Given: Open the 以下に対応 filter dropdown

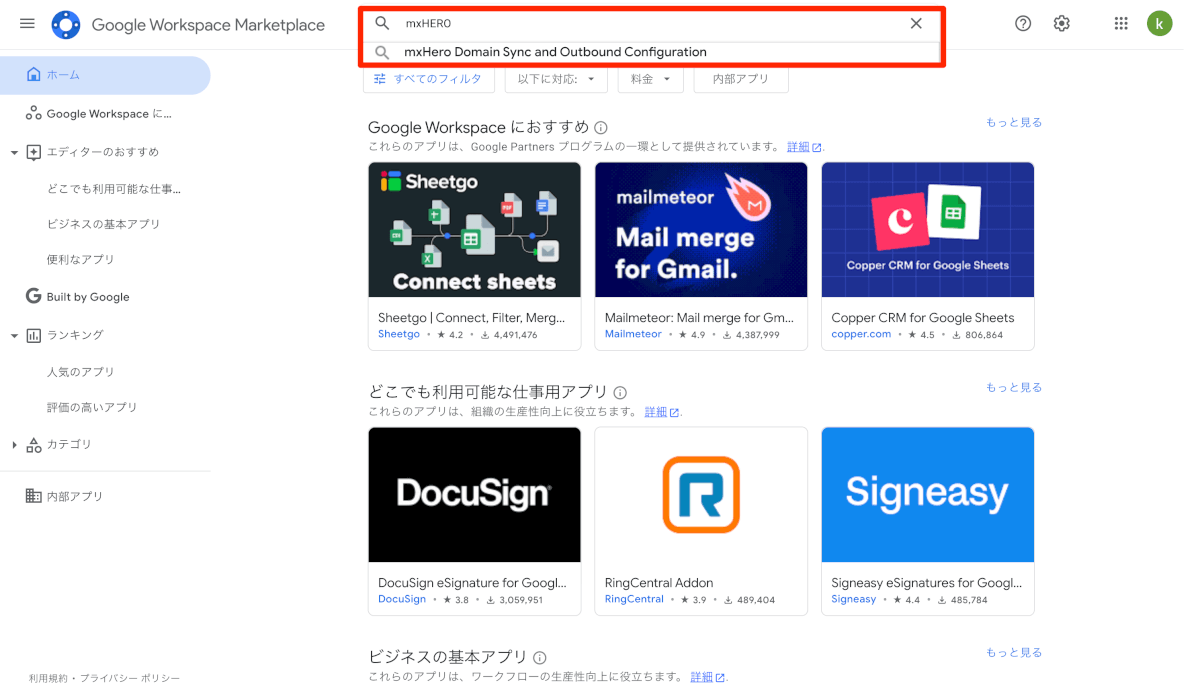Looking at the screenshot, I should (556, 79).
